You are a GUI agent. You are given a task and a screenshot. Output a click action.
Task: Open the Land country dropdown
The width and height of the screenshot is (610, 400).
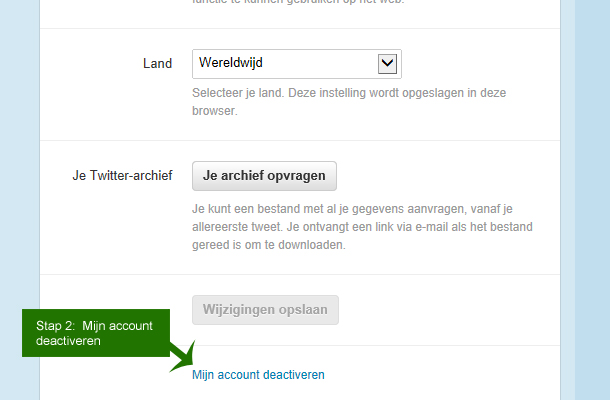296,64
